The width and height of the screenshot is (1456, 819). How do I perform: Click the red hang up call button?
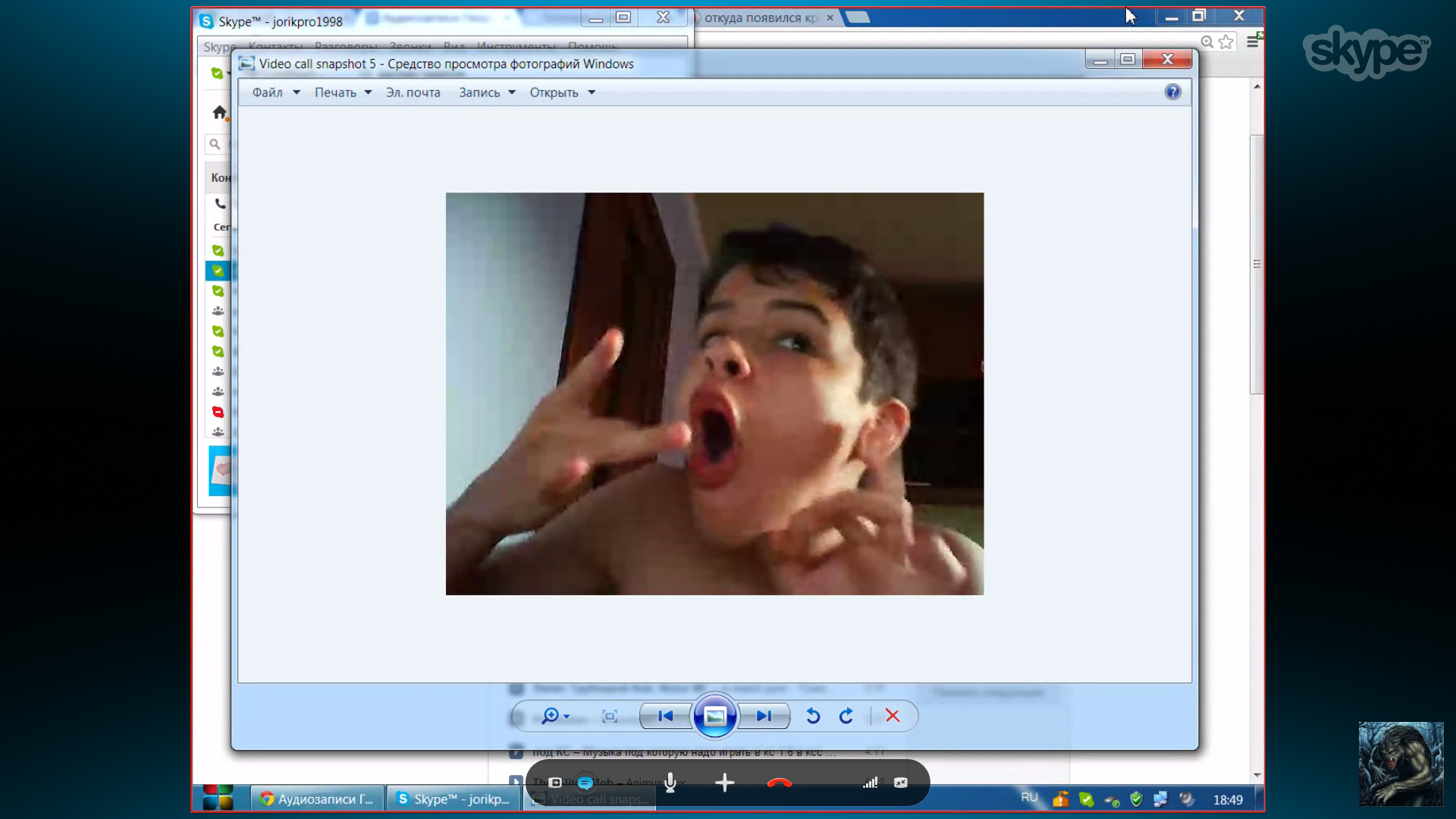(x=779, y=783)
